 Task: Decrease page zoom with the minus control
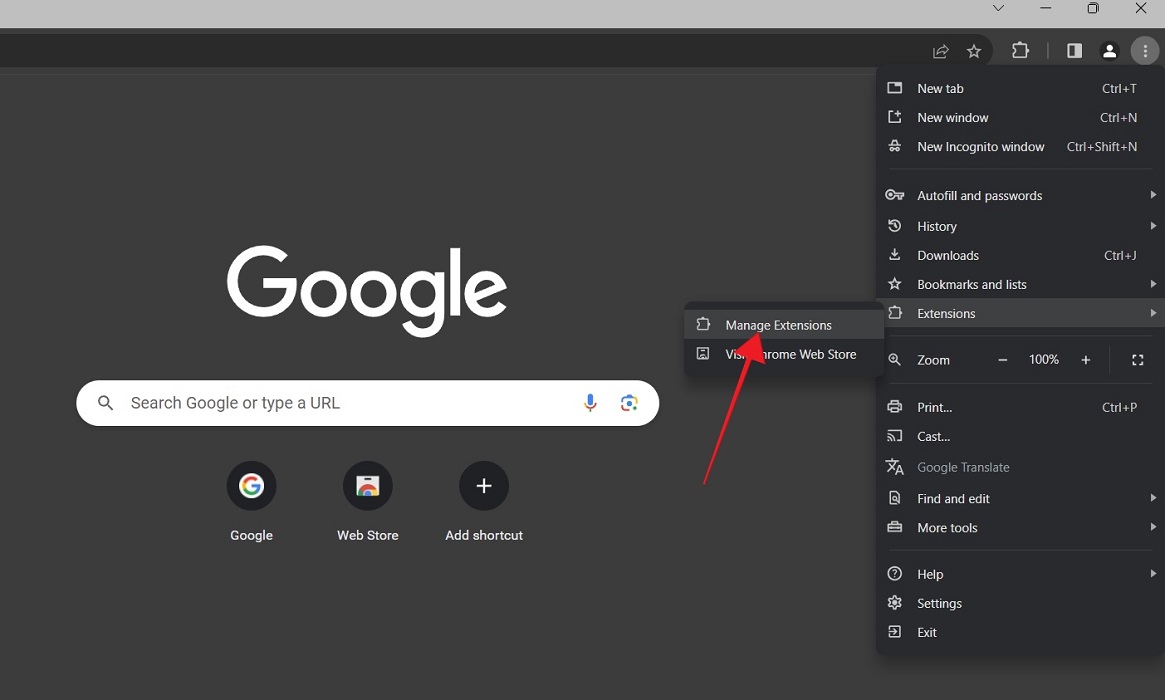(1001, 359)
